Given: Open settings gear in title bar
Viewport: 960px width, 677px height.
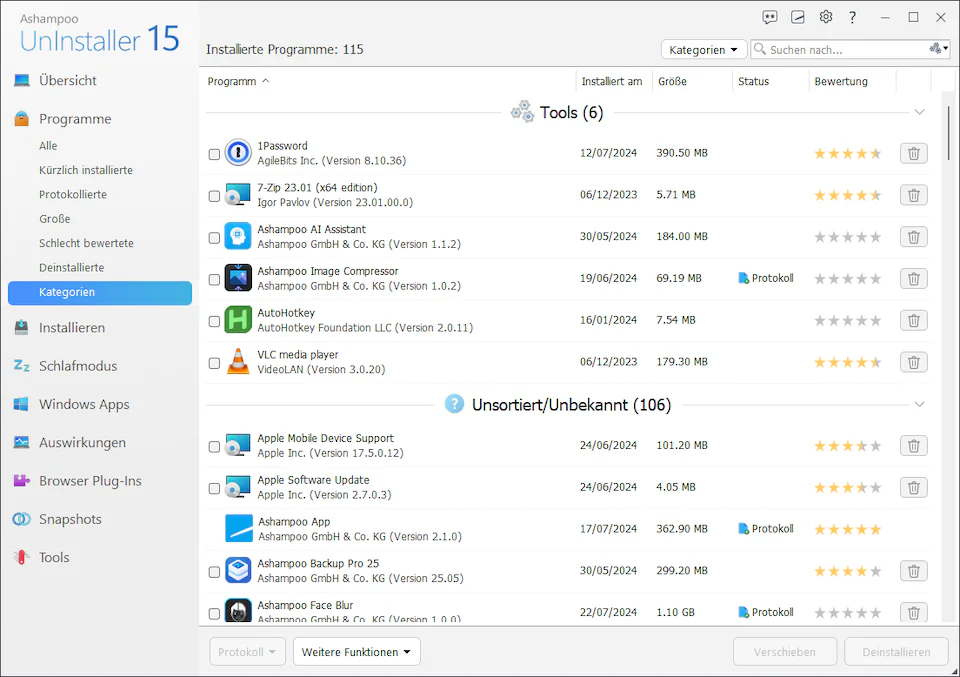Looking at the screenshot, I should pyautogui.click(x=826, y=17).
